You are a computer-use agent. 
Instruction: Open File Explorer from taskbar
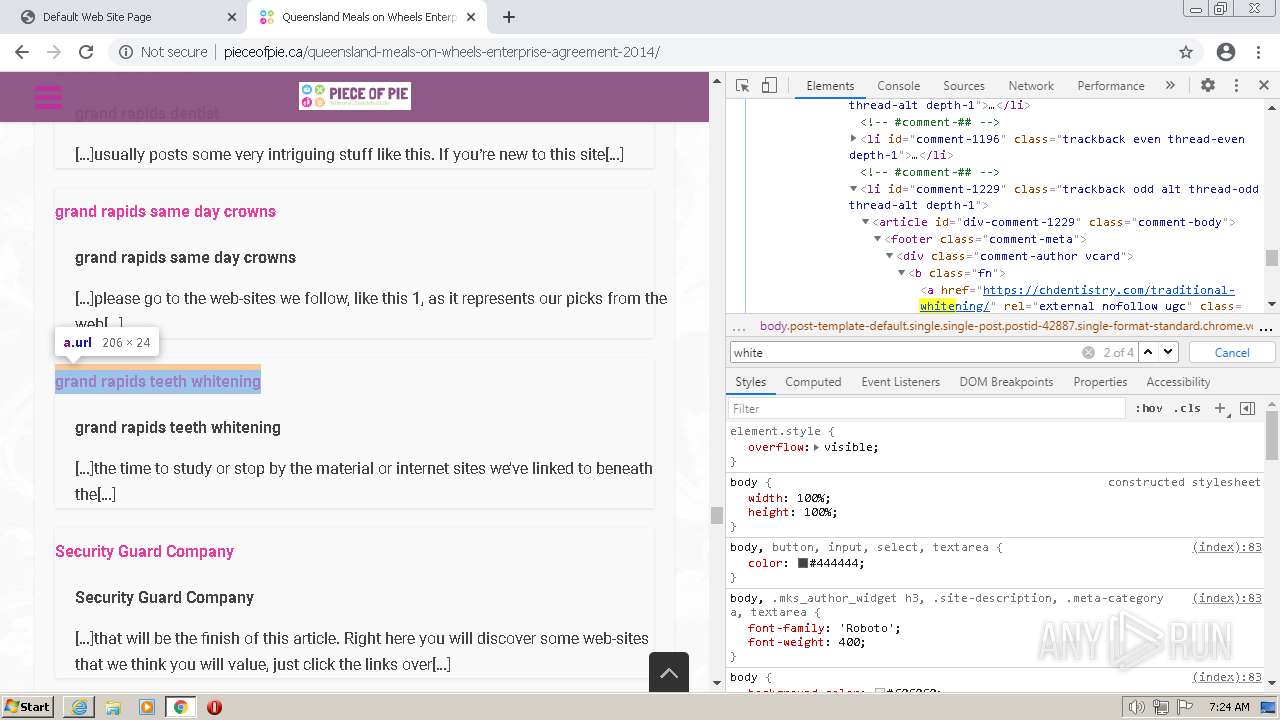tap(113, 707)
